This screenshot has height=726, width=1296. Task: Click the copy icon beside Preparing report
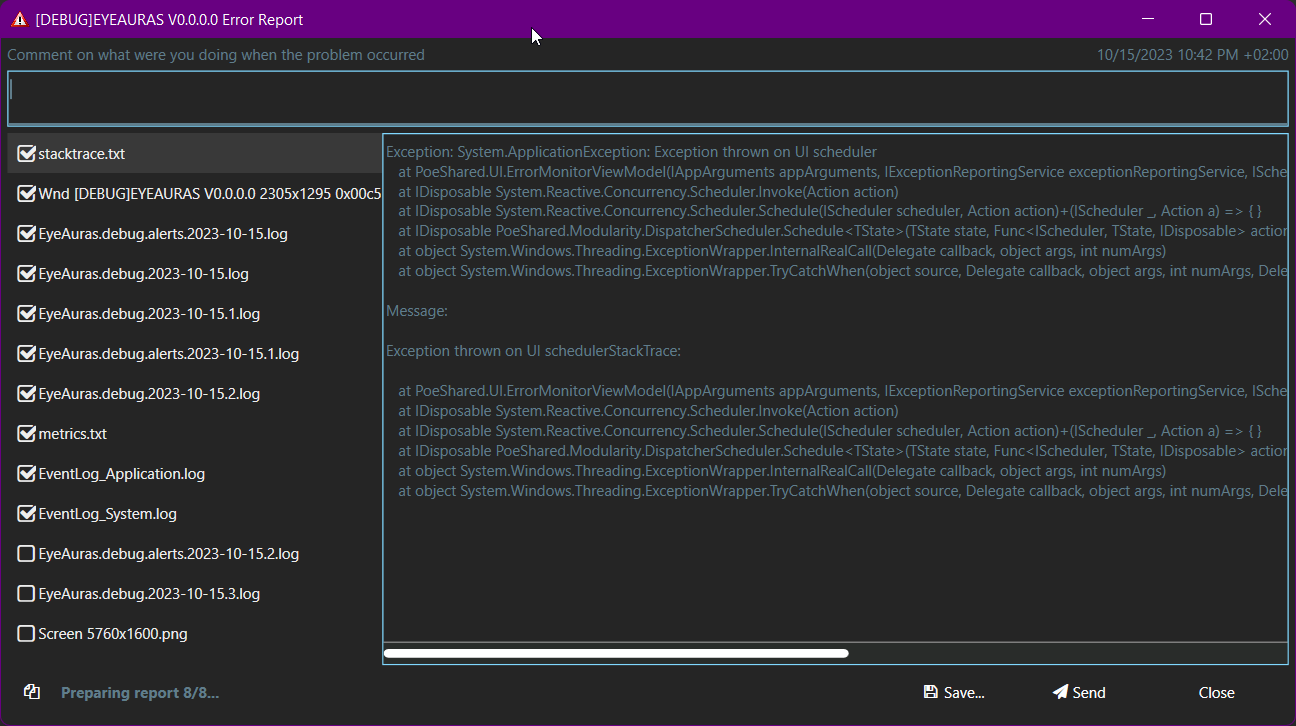point(32,692)
